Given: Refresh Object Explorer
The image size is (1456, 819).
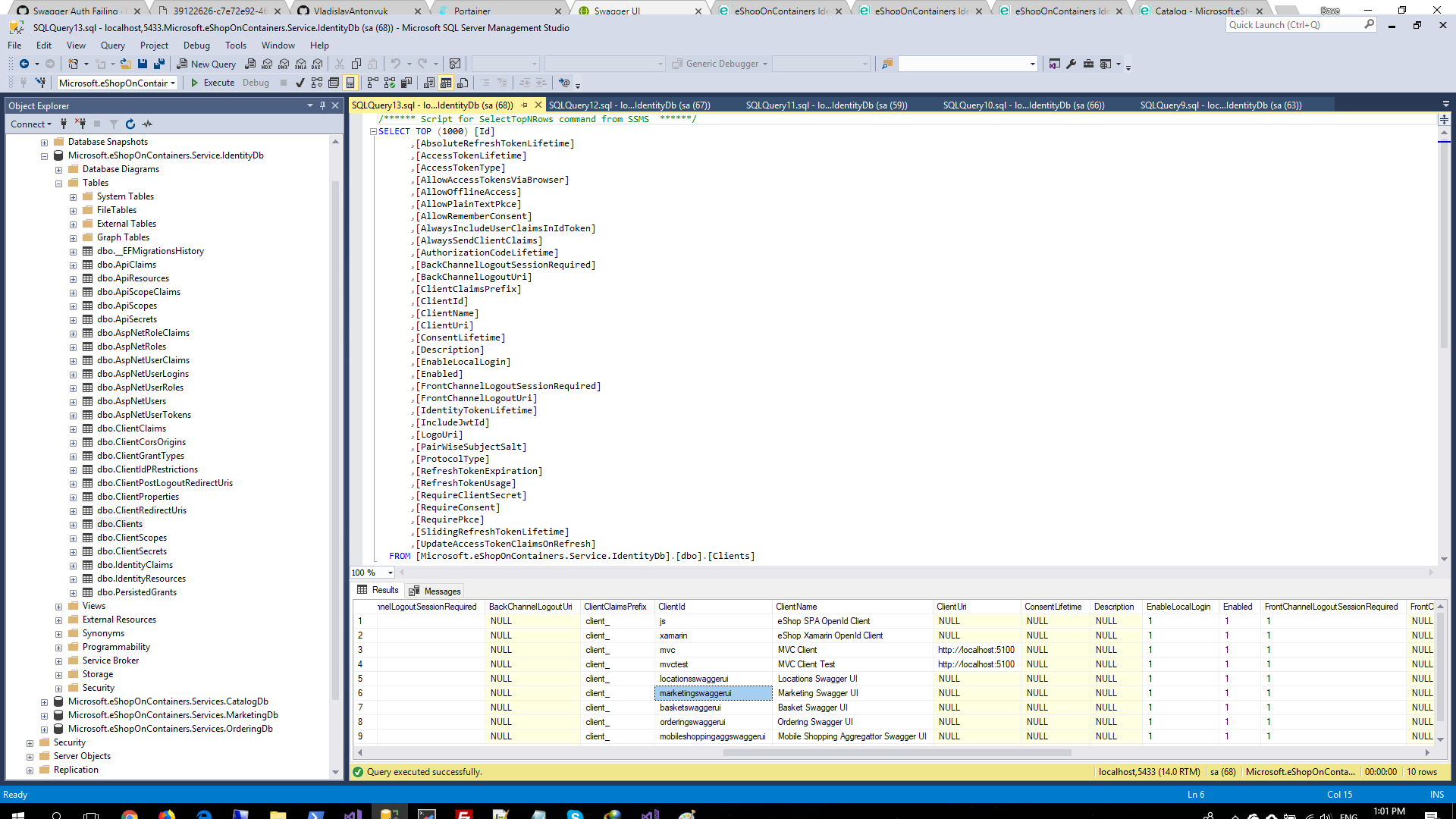Looking at the screenshot, I should click(x=130, y=124).
